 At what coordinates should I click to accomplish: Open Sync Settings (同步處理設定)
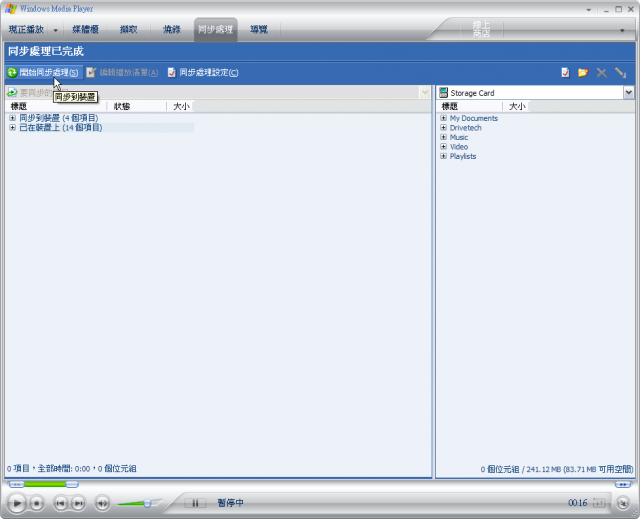tap(203, 73)
